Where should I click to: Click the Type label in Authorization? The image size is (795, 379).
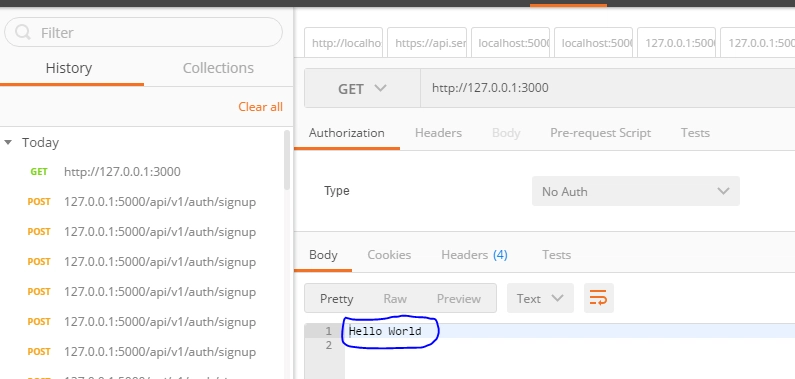coord(337,191)
